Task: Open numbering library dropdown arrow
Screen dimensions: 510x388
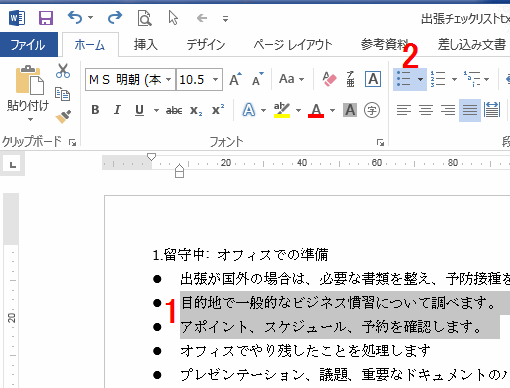Action: click(x=454, y=79)
